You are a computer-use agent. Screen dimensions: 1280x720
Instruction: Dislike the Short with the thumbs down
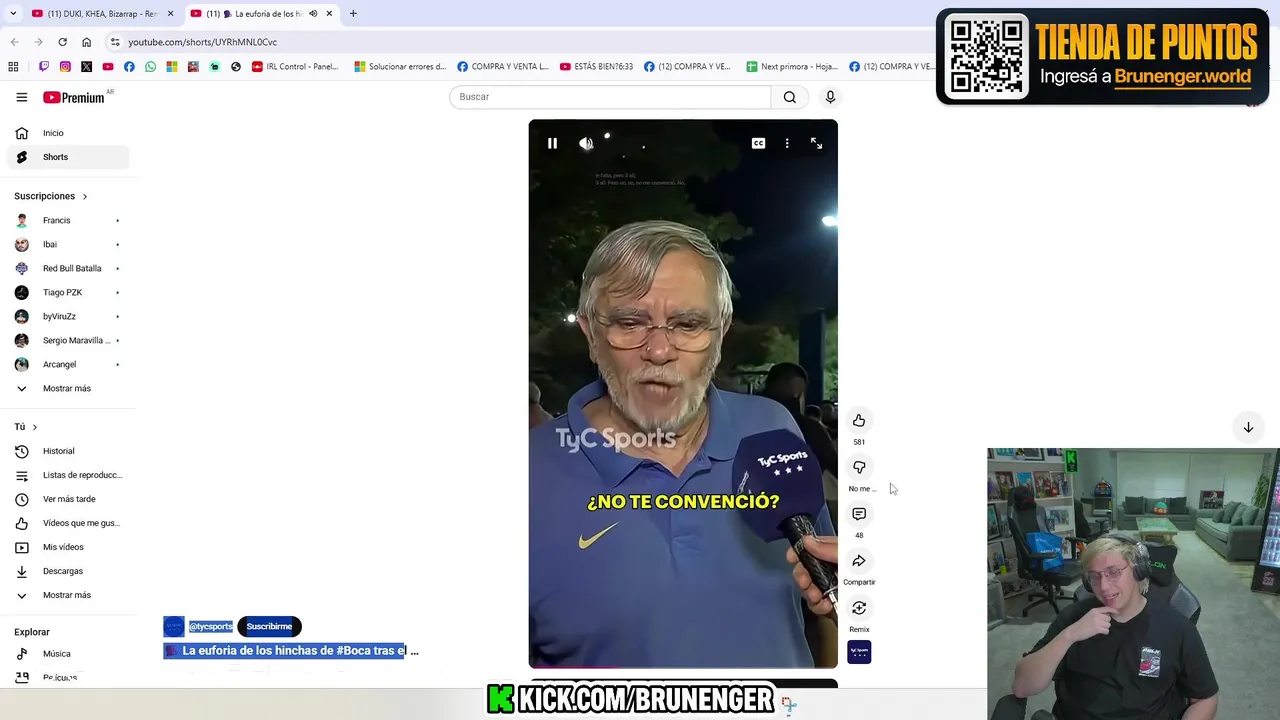[859, 468]
